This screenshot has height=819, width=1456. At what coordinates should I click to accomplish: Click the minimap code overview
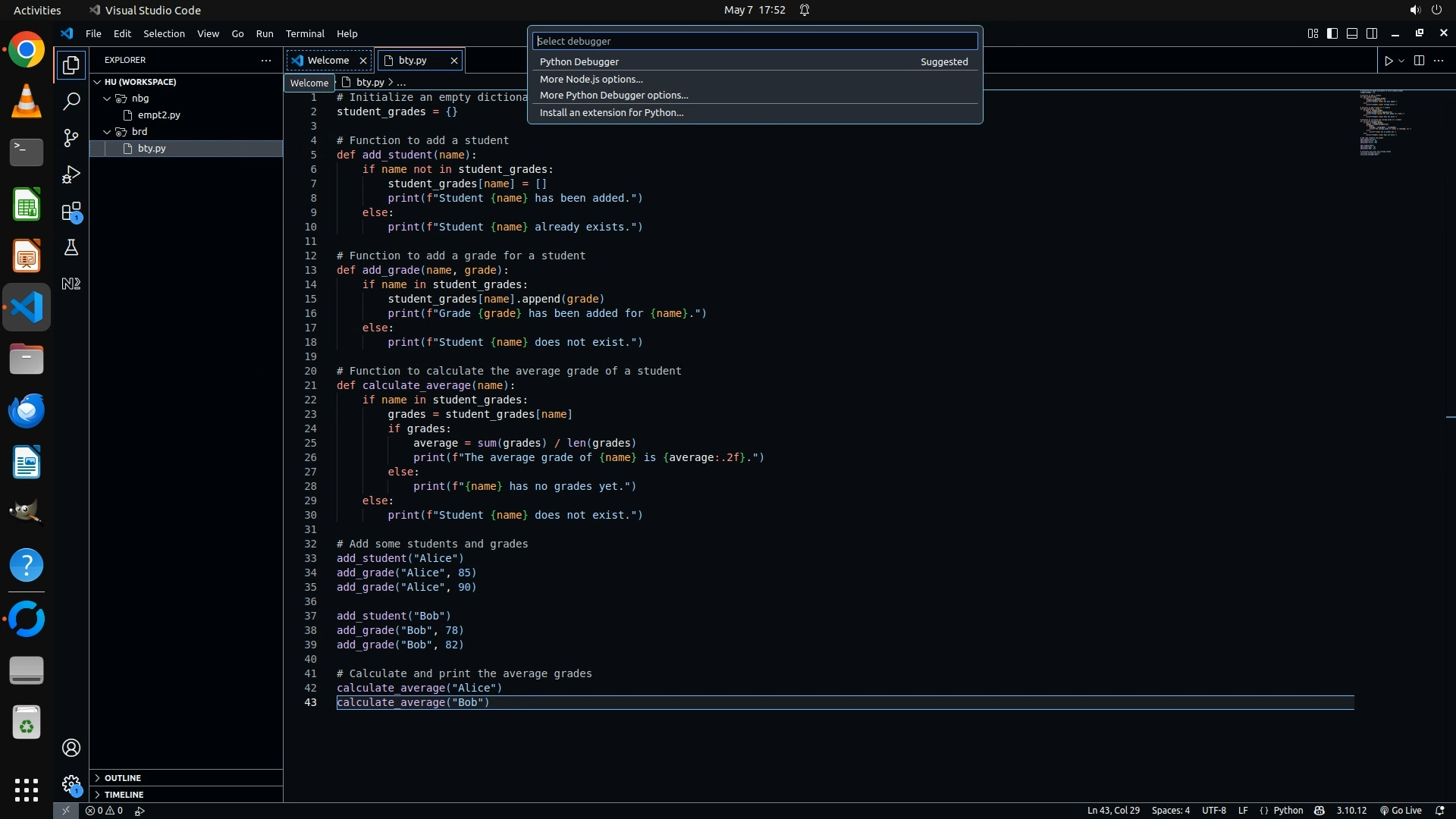pos(1380,121)
